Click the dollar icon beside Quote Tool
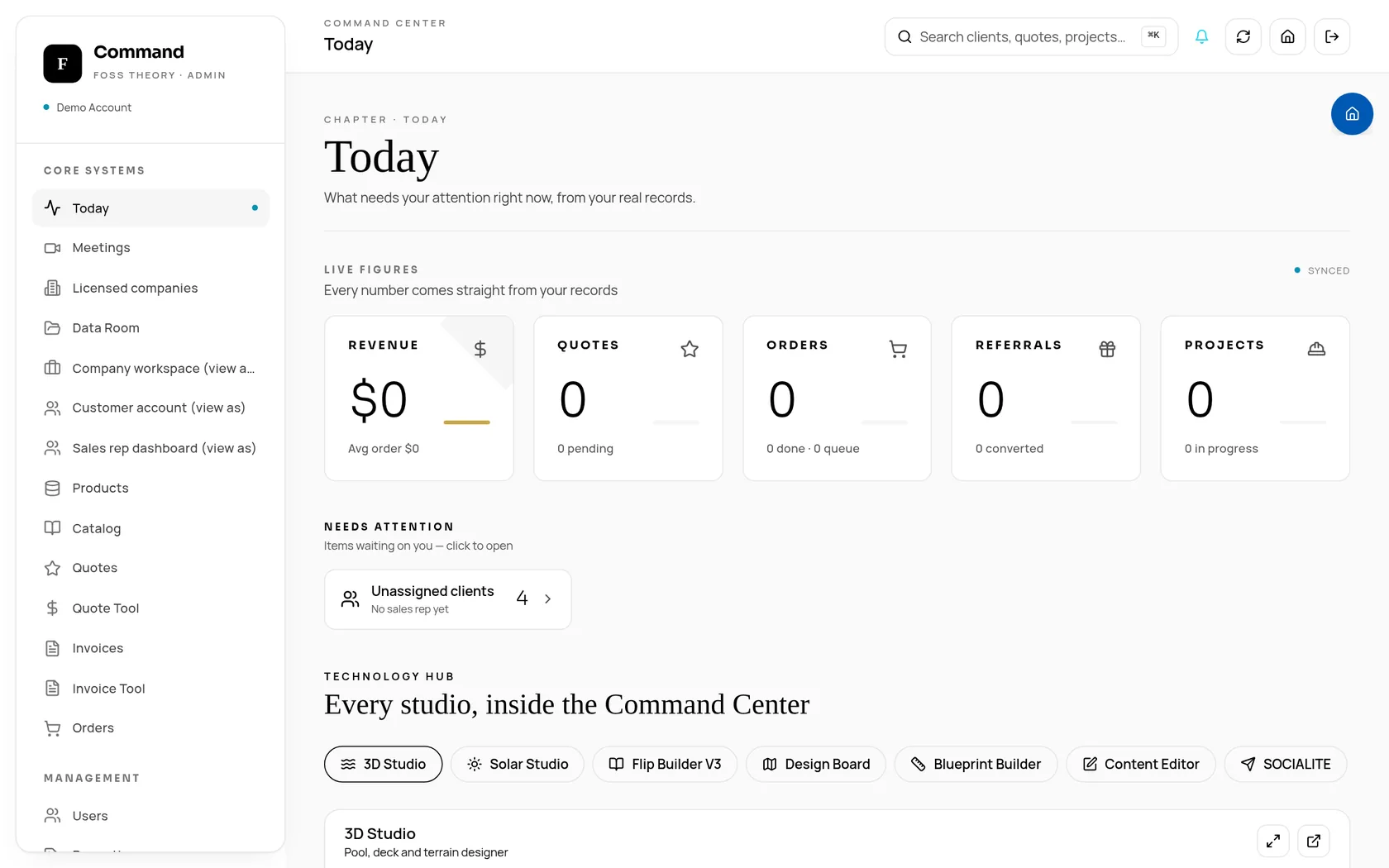This screenshot has width=1389, height=868. point(52,608)
